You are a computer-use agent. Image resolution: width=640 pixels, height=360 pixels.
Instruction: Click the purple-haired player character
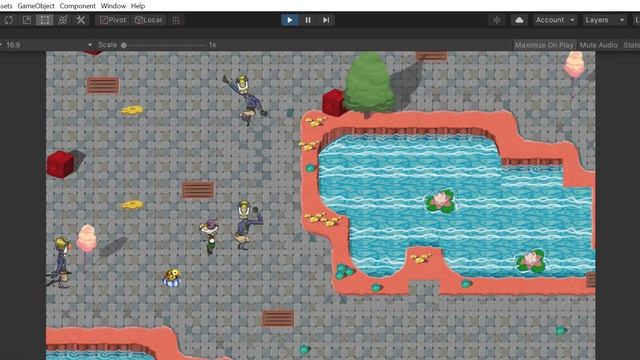point(210,236)
